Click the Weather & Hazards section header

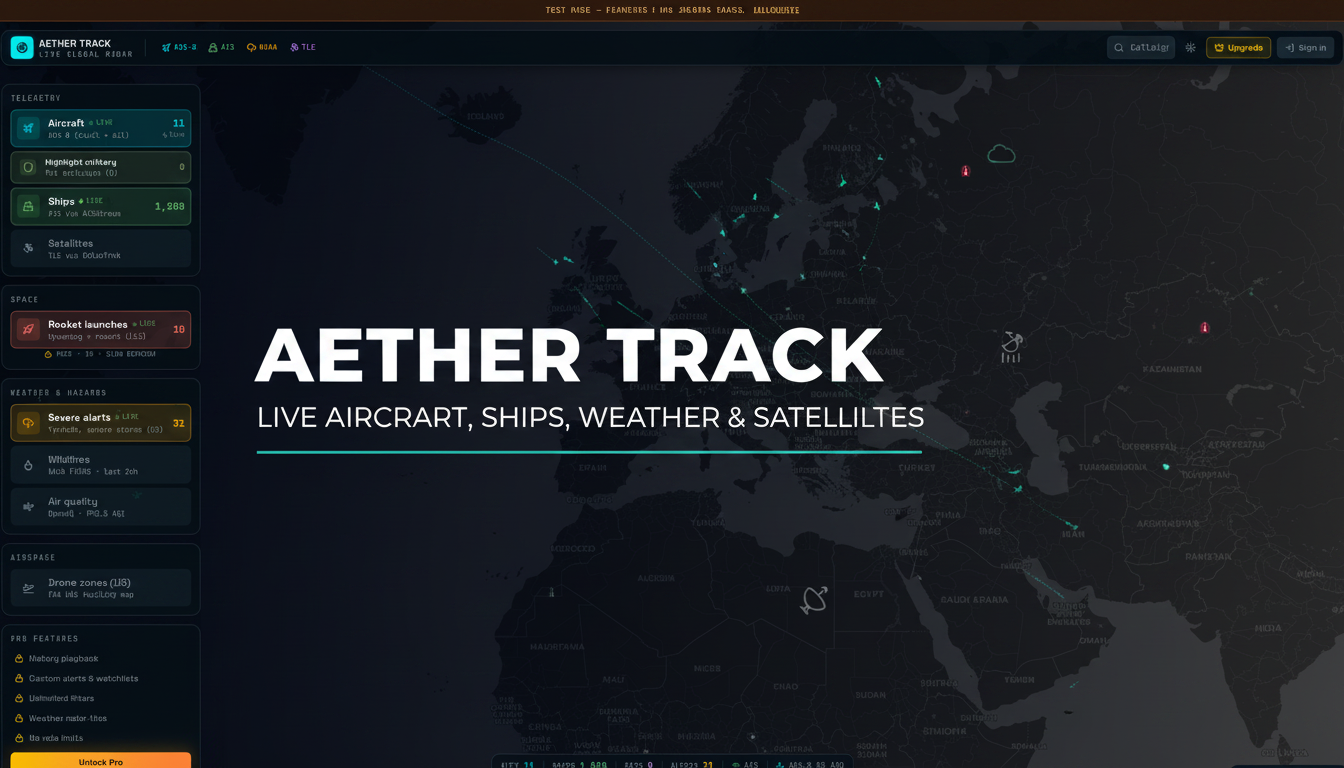[x=58, y=393]
